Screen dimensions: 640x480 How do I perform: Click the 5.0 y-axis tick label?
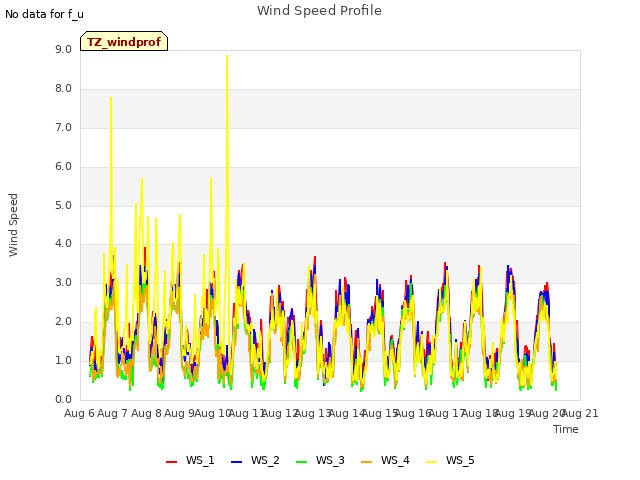63,205
